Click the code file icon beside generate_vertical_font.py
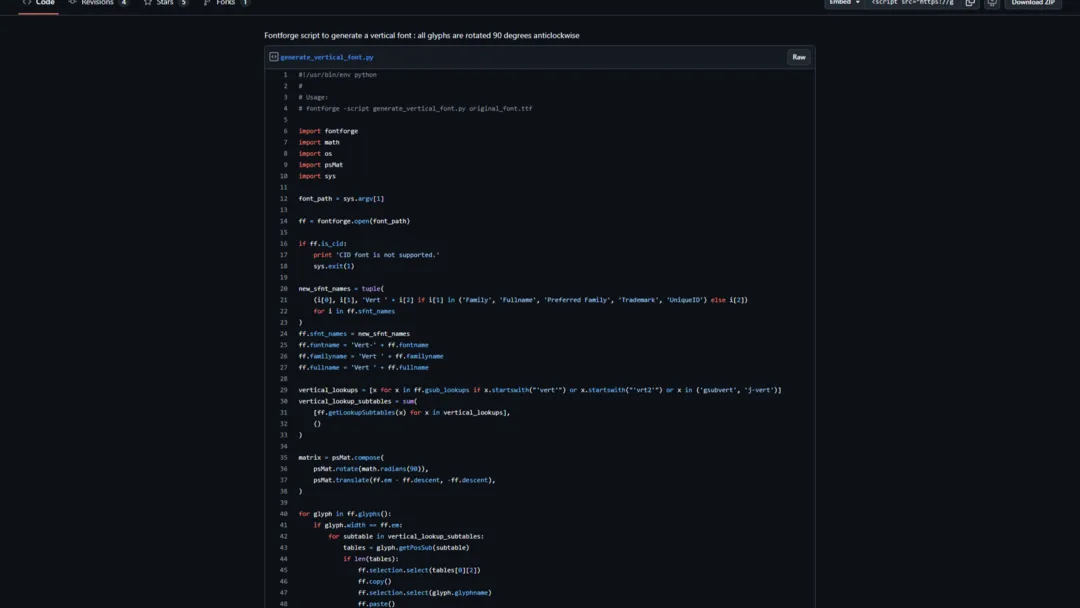This screenshot has height=608, width=1080. [x=275, y=56]
